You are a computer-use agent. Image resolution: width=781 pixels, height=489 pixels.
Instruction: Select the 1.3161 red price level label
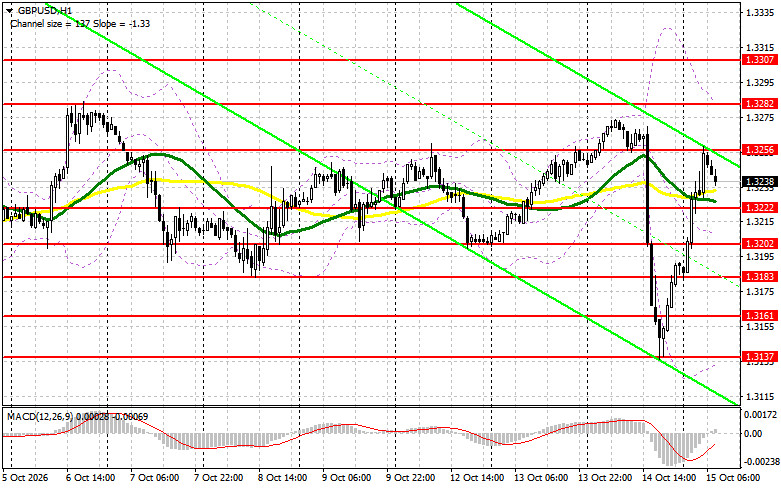pyautogui.click(x=760, y=316)
